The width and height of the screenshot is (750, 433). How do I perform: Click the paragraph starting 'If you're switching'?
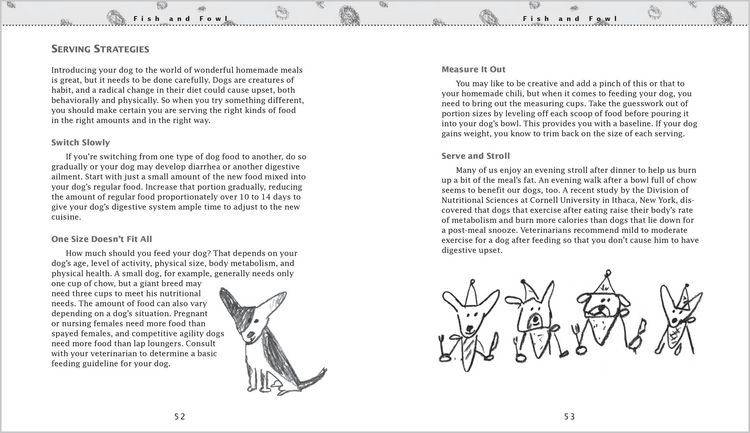click(x=179, y=187)
